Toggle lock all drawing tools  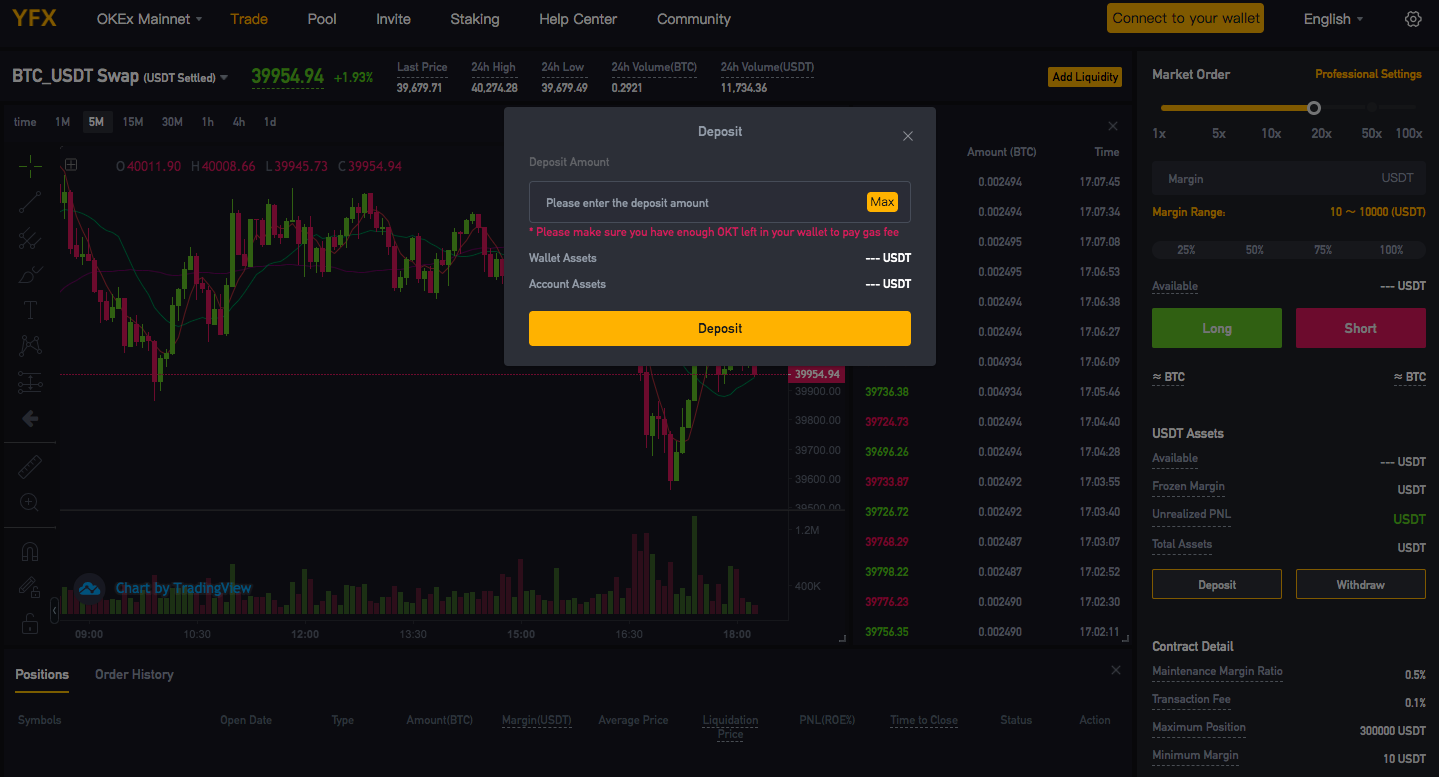point(30,625)
